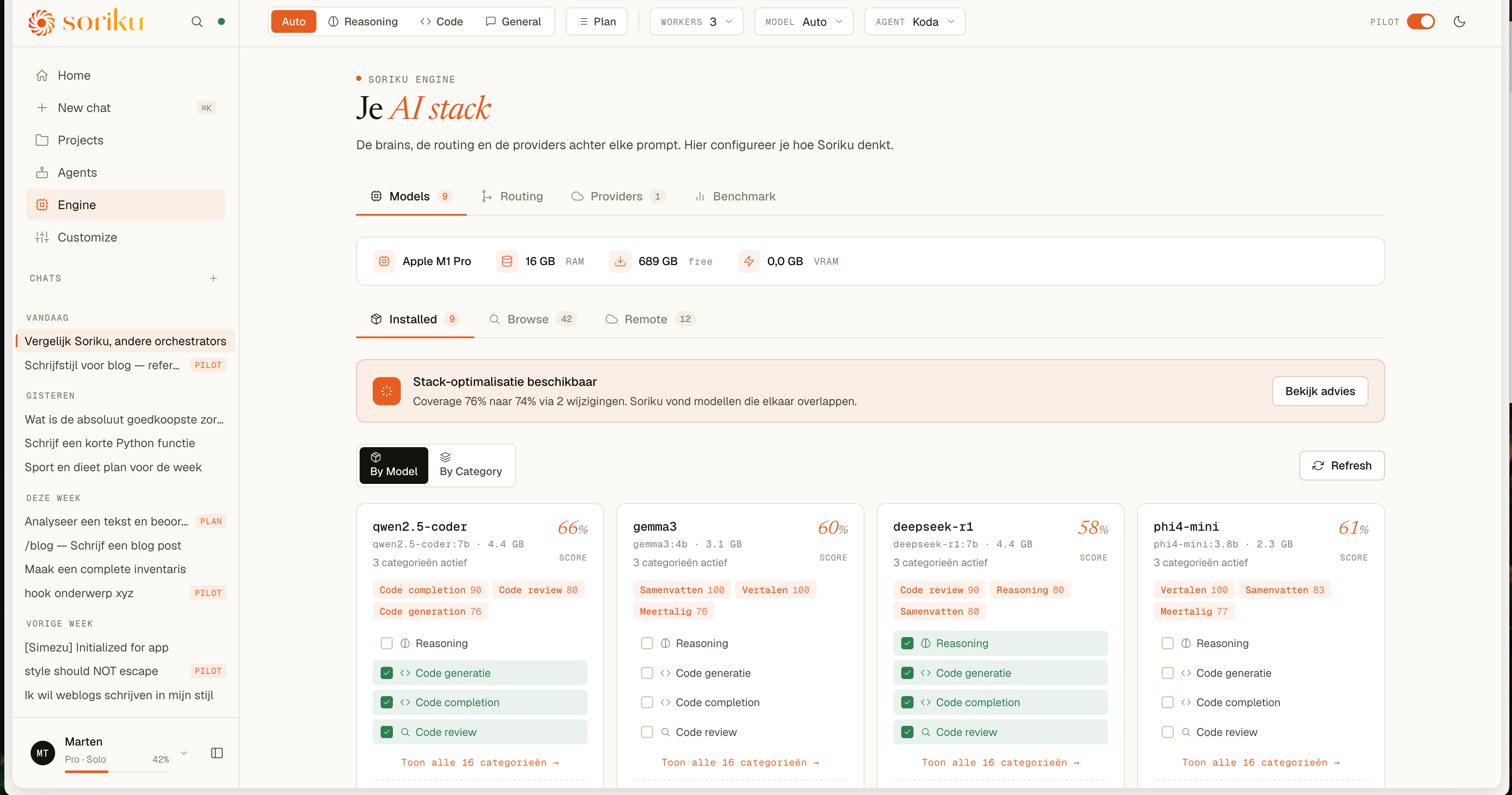Select the Models tab
This screenshot has height=795, width=1512.
click(x=411, y=196)
